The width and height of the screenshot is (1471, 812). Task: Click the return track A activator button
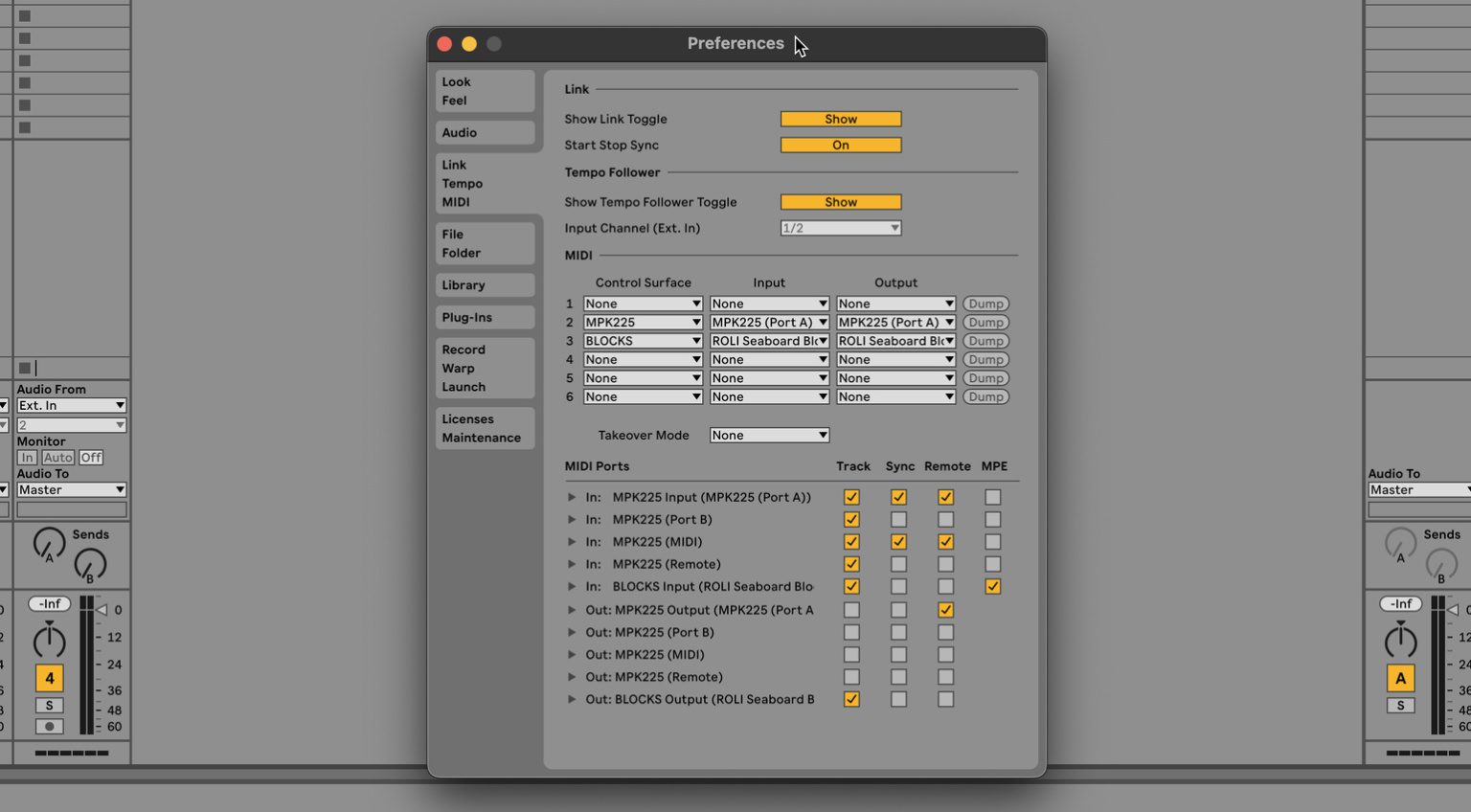click(x=1400, y=678)
